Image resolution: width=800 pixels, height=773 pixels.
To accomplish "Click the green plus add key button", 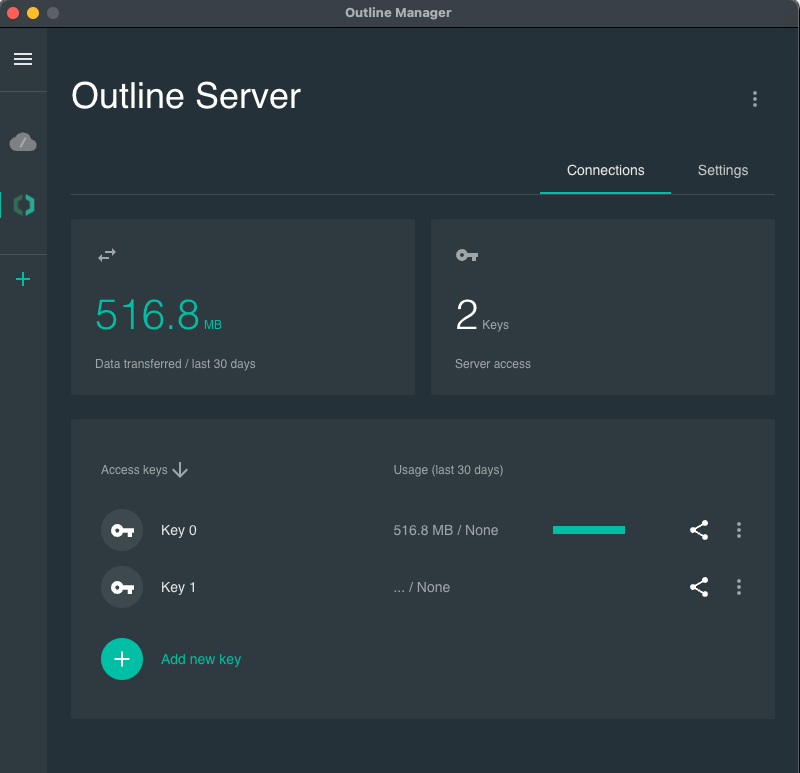I will pyautogui.click(x=122, y=659).
